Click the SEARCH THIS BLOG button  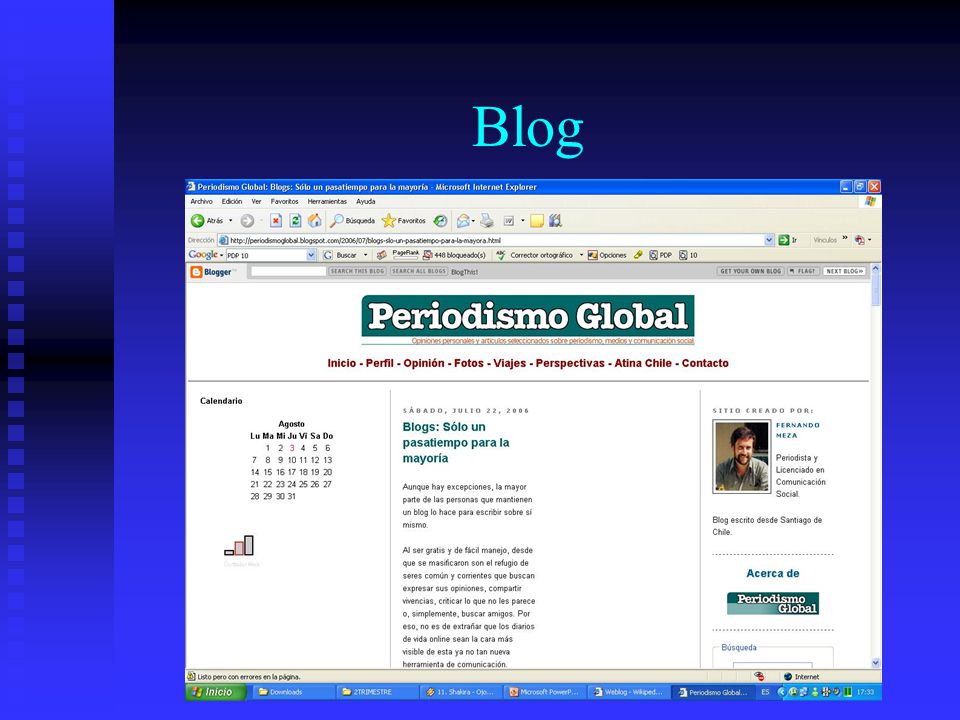click(358, 271)
